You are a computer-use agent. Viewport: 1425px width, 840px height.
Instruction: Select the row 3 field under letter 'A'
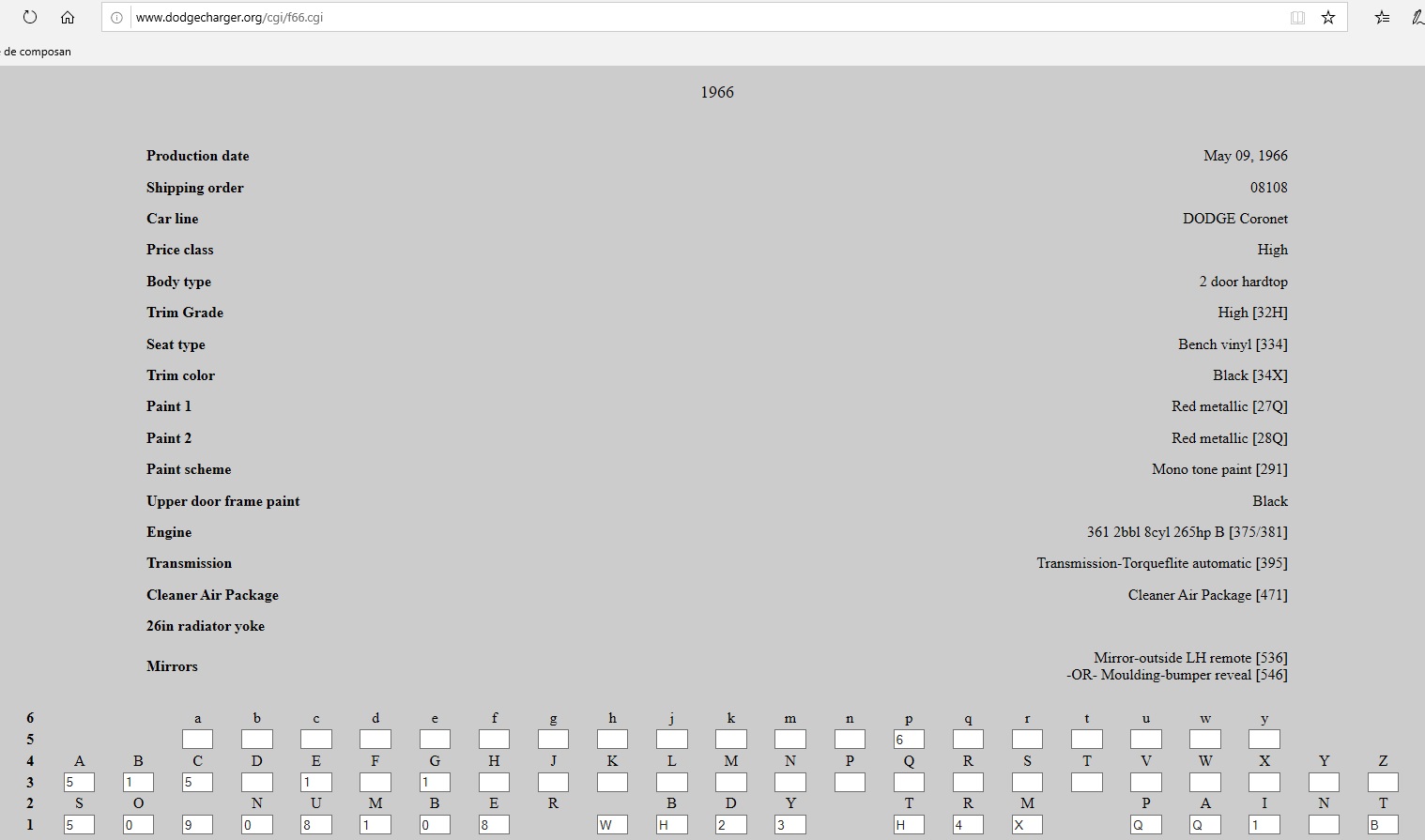click(79, 782)
